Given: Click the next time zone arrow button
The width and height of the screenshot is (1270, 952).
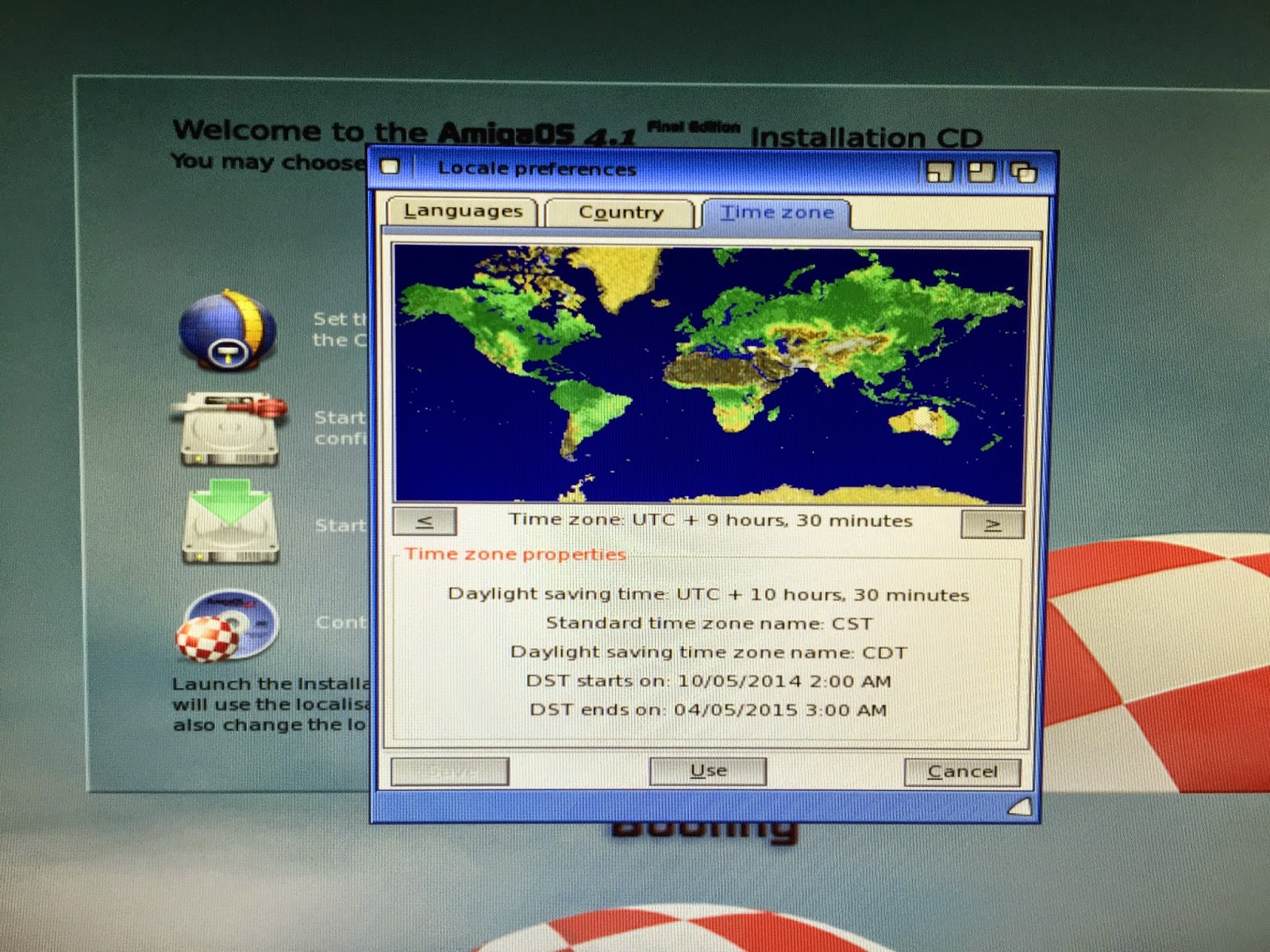Looking at the screenshot, I should click(x=992, y=524).
